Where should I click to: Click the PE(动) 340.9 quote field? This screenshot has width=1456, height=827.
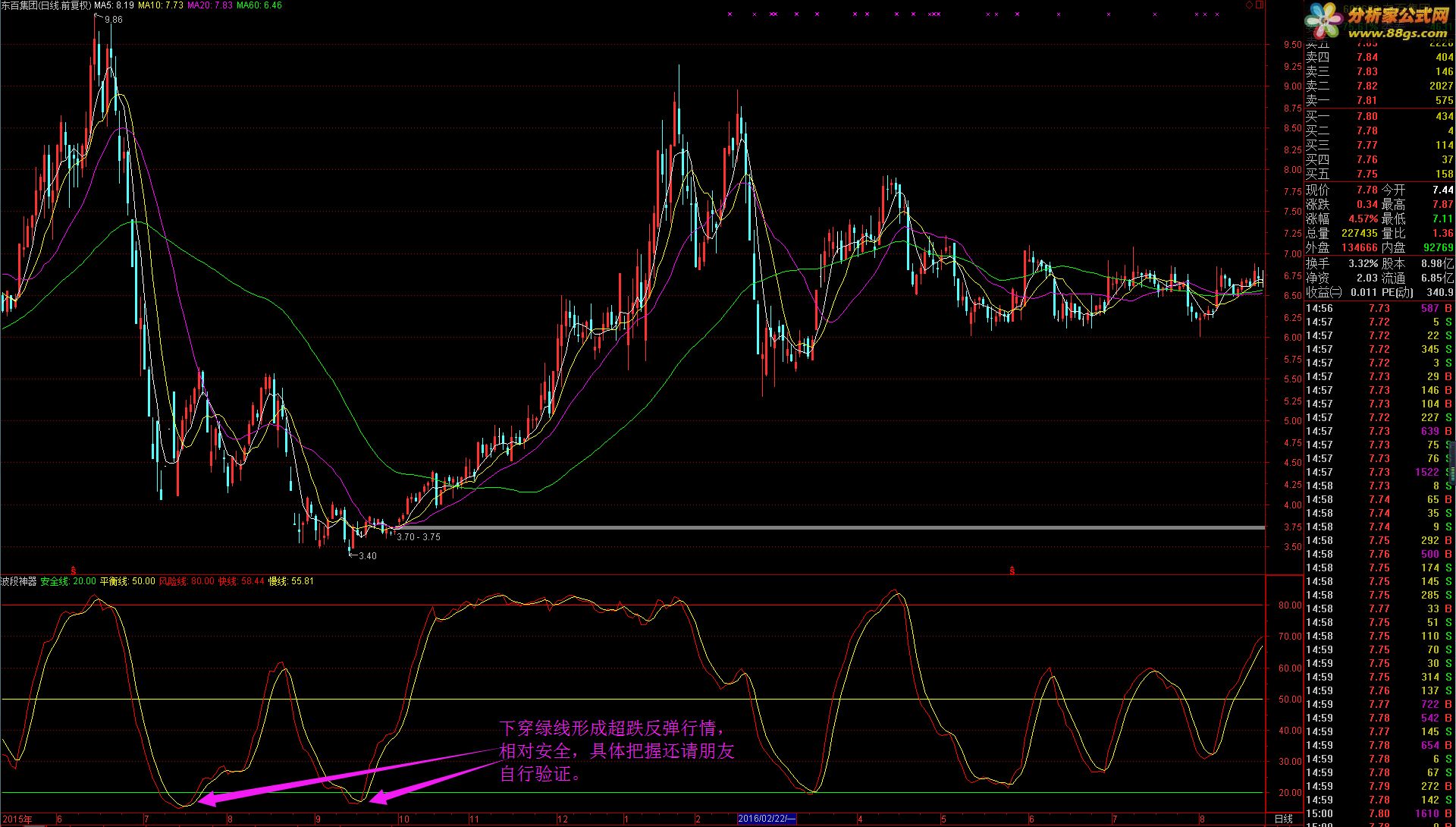pyautogui.click(x=1417, y=292)
